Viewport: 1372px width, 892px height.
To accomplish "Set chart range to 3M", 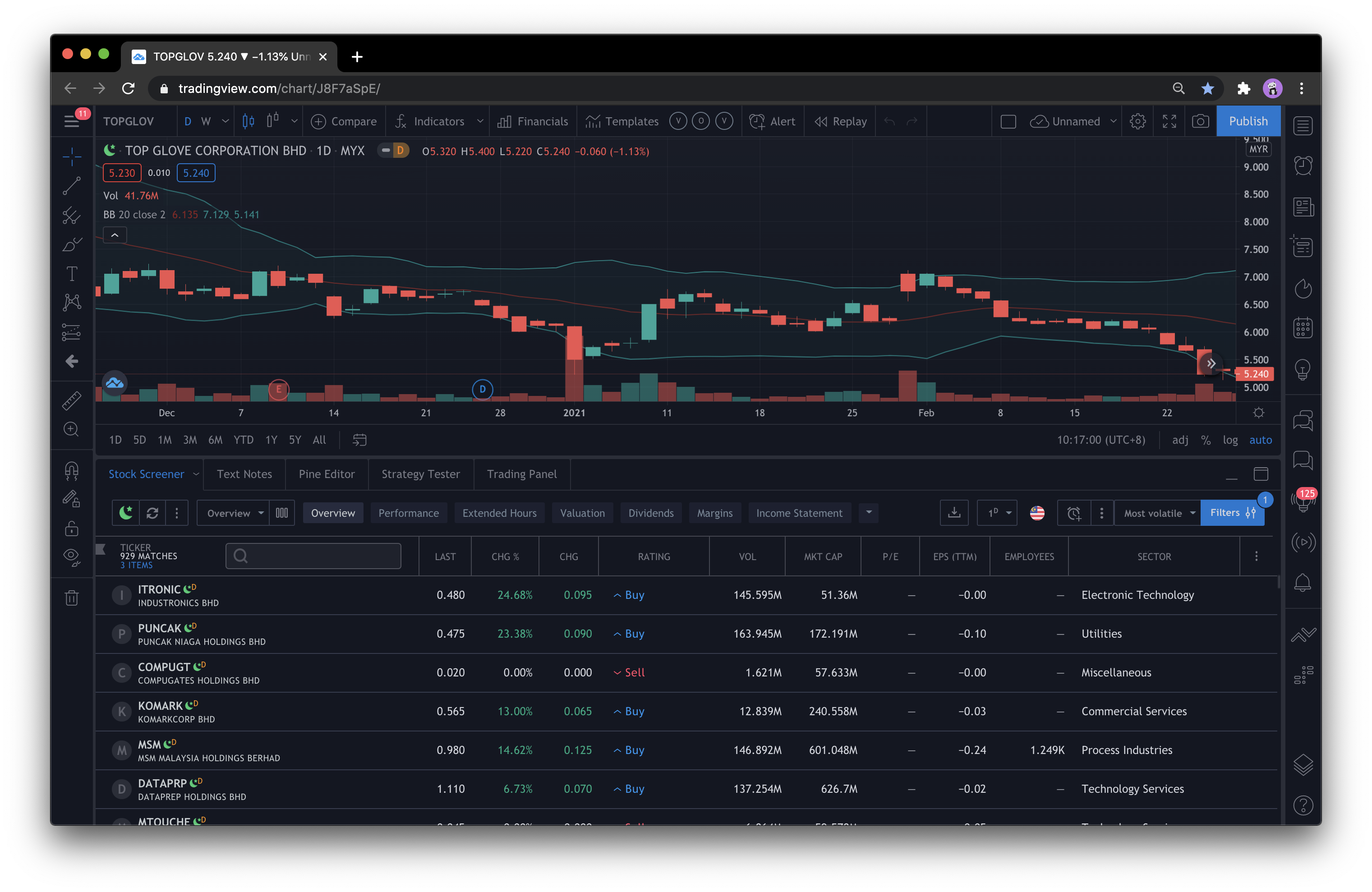I will (190, 440).
